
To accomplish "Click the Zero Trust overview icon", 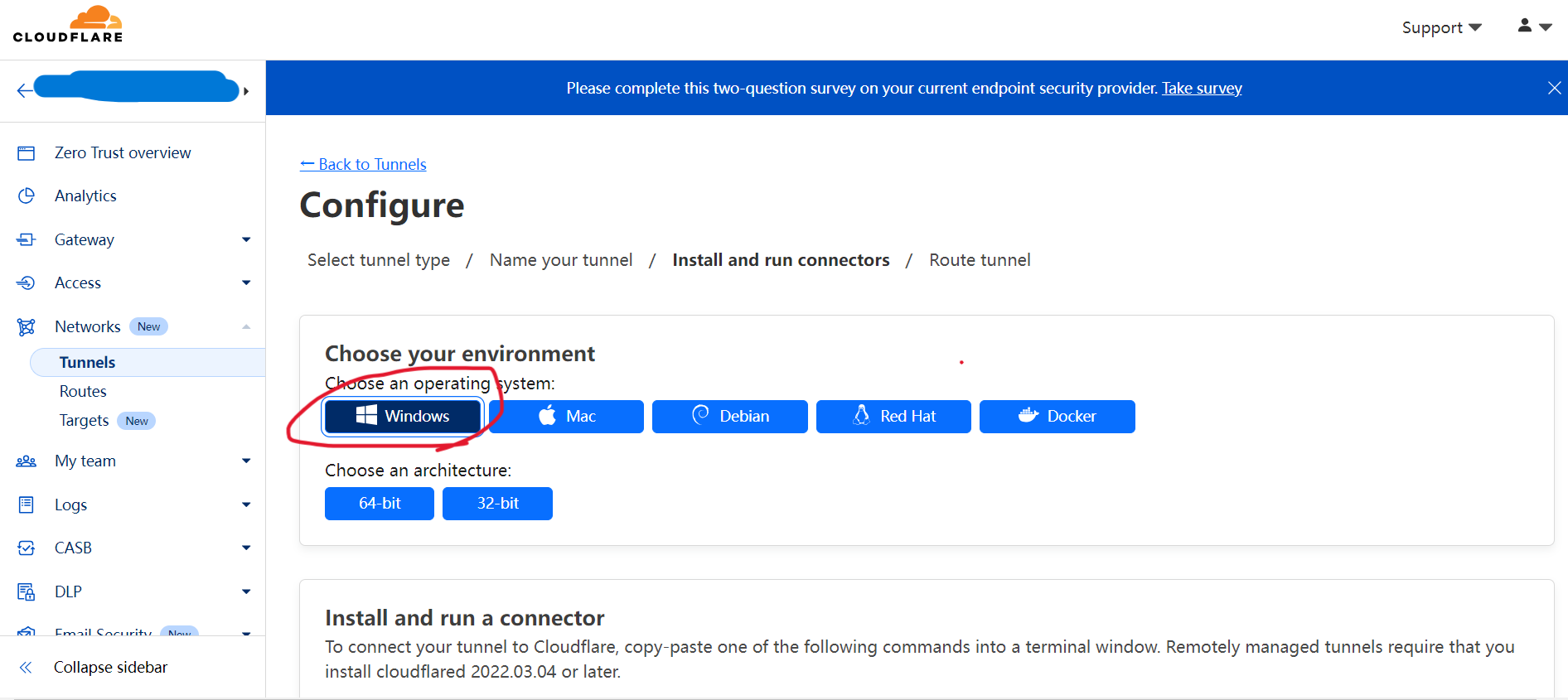I will point(27,153).
